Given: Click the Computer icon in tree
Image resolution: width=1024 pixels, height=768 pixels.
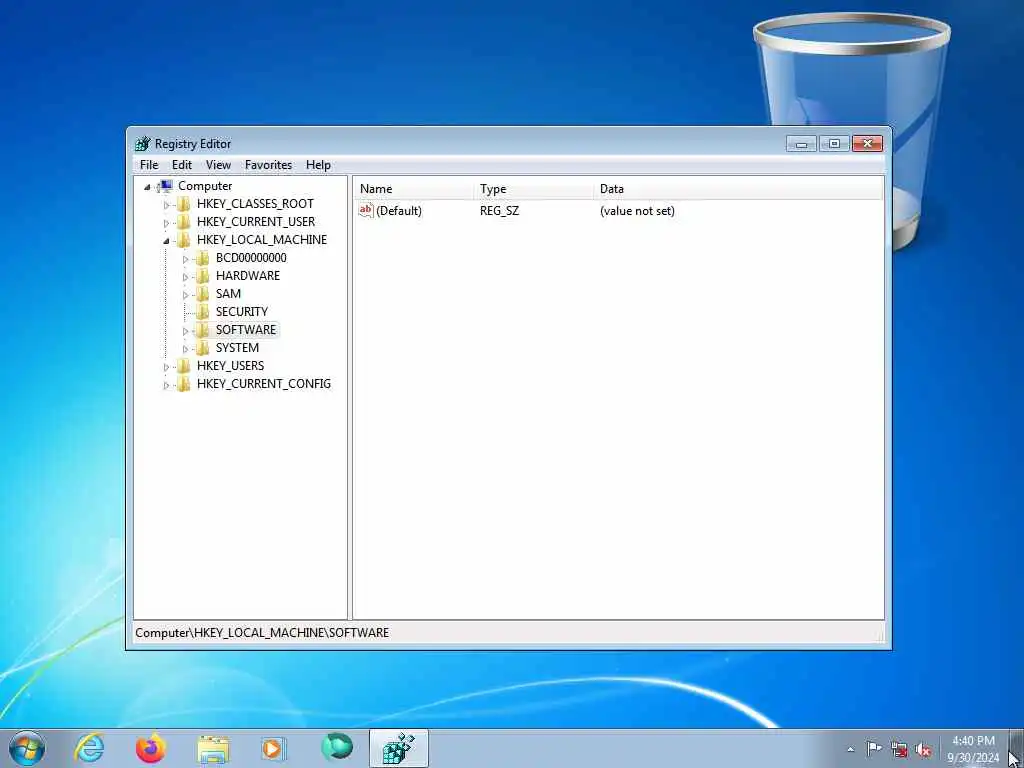Looking at the screenshot, I should (165, 186).
